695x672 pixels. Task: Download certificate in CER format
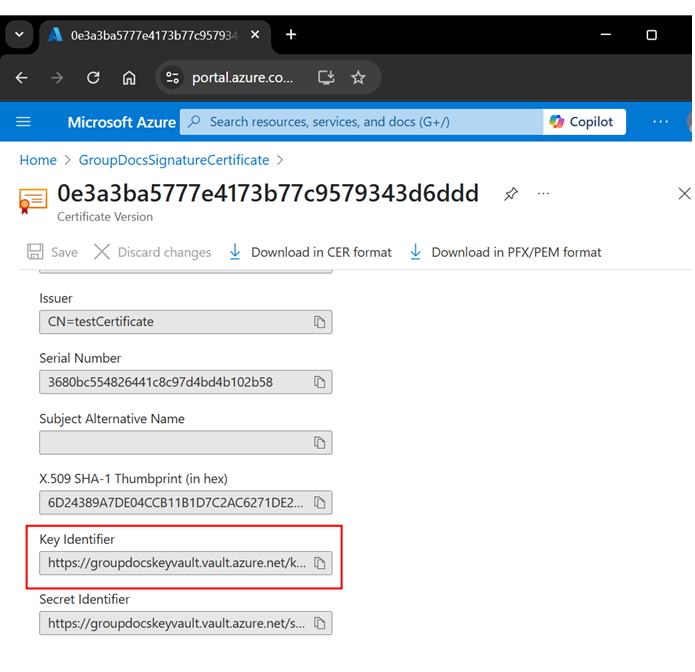(x=310, y=252)
